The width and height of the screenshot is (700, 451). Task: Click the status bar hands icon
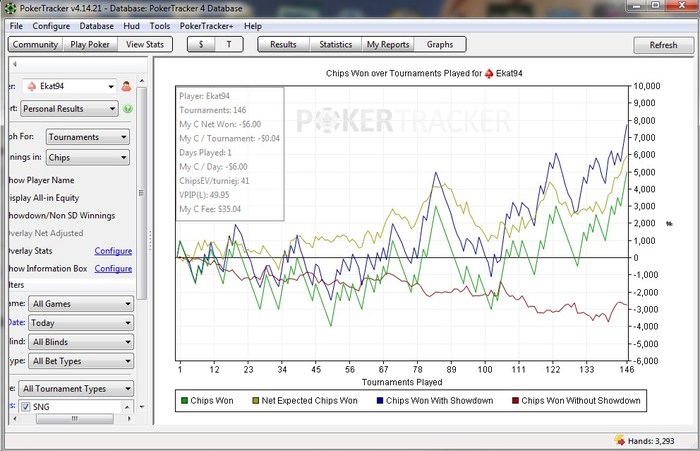pyautogui.click(x=620, y=440)
